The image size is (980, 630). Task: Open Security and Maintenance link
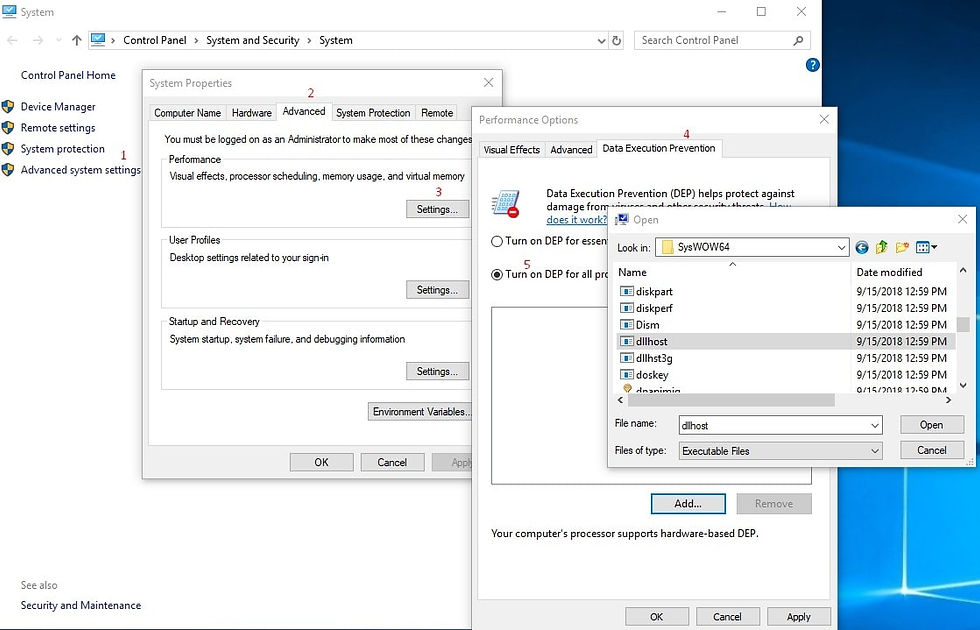tap(81, 605)
